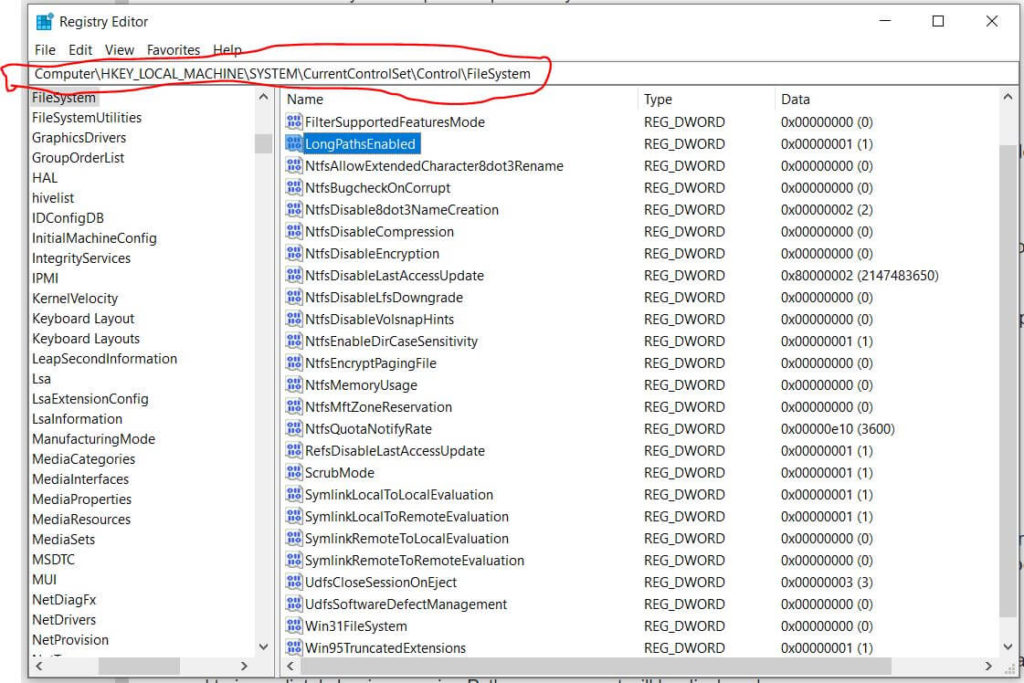
Task: Click the icon beside SymlinkLocalToLocalEvaluation
Action: tap(294, 494)
